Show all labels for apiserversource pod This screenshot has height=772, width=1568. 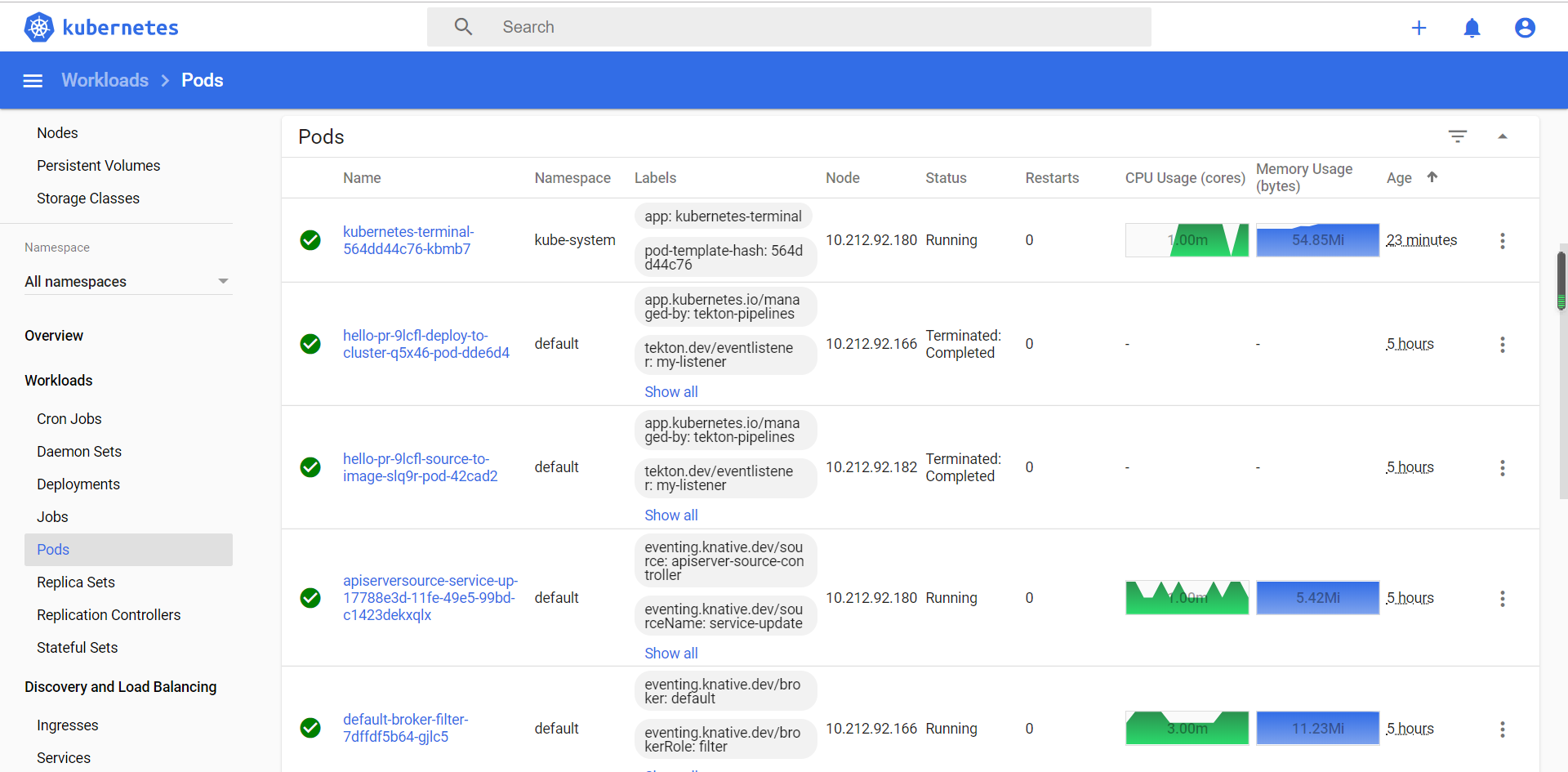pos(671,654)
